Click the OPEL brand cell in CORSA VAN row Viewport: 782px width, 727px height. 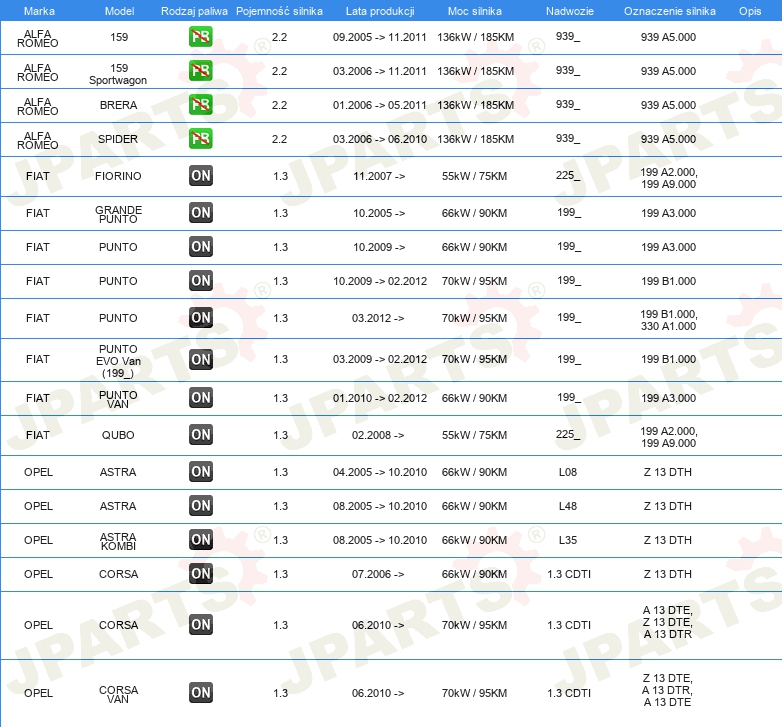[x=38, y=693]
